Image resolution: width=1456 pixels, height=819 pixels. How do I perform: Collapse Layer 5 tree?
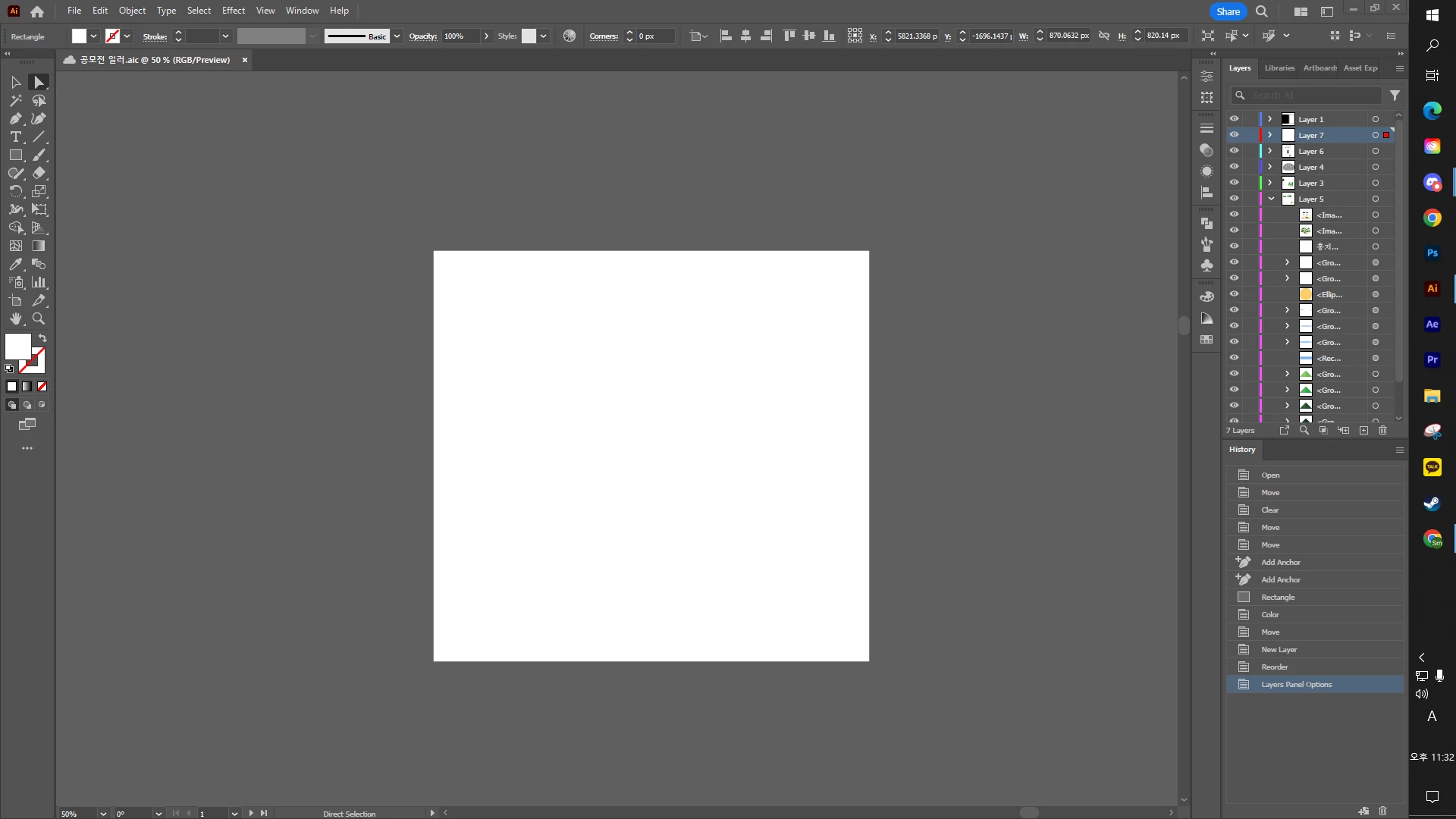point(1271,199)
